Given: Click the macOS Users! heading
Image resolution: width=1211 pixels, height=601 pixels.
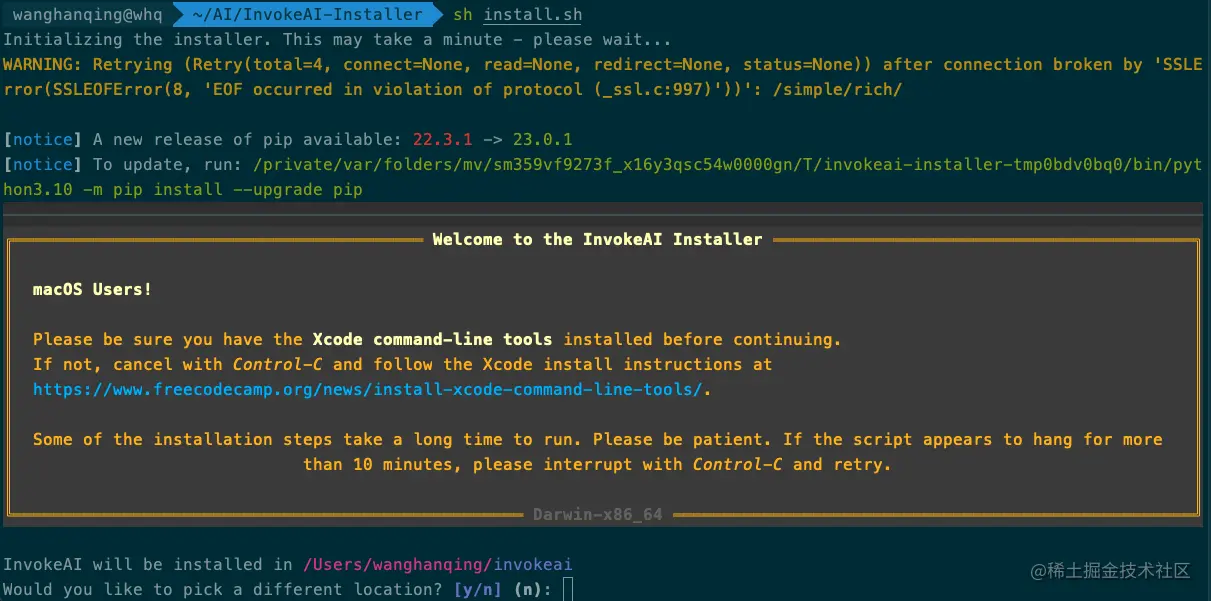Looking at the screenshot, I should pos(93,290).
